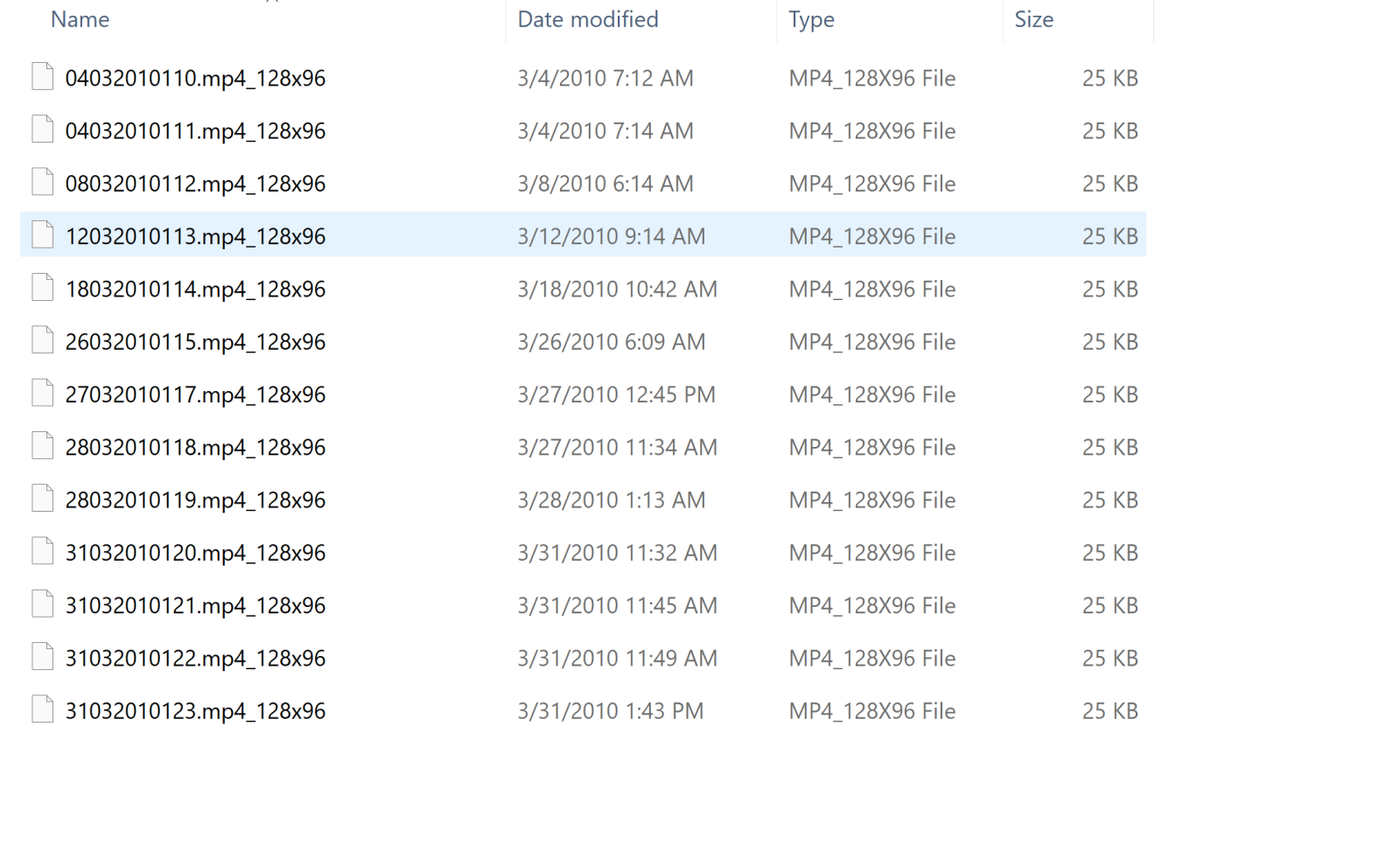Click the file icon for 12032010113.mp4_128x96
The height and width of the screenshot is (845, 1400).
point(42,235)
